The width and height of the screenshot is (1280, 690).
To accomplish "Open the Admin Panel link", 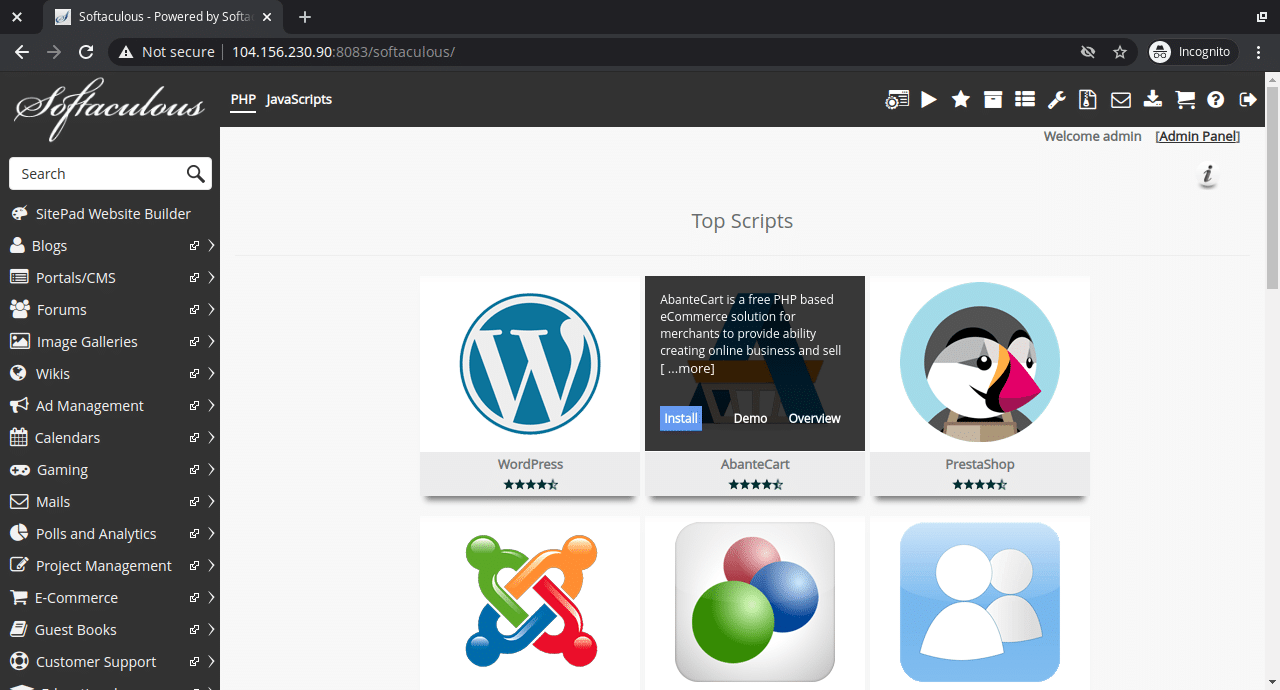I will pyautogui.click(x=1197, y=136).
